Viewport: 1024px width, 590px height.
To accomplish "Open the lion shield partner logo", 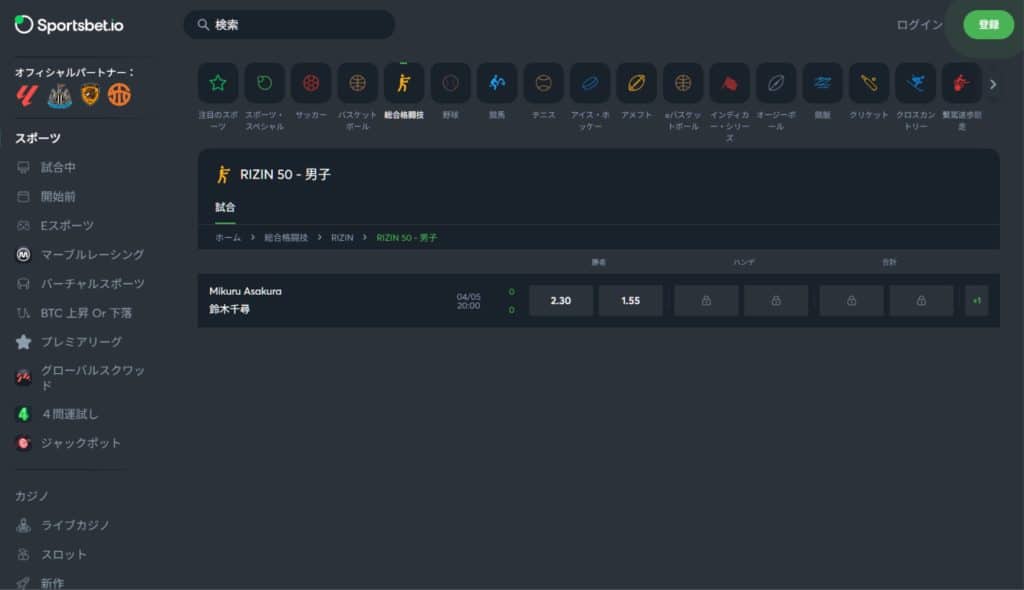I will click(90, 95).
